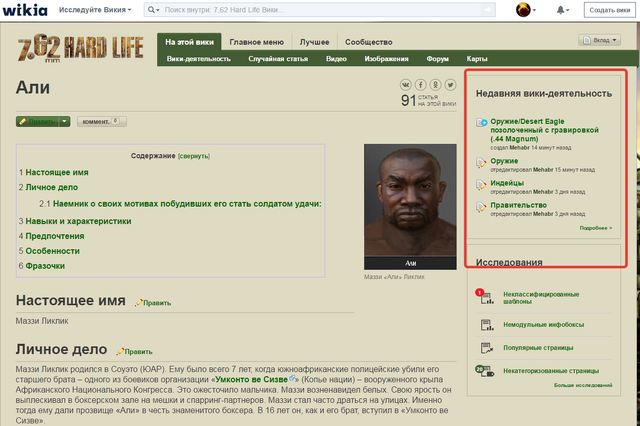Open Немодульные инфобоксы insight
The image size is (640, 426).
(543, 325)
